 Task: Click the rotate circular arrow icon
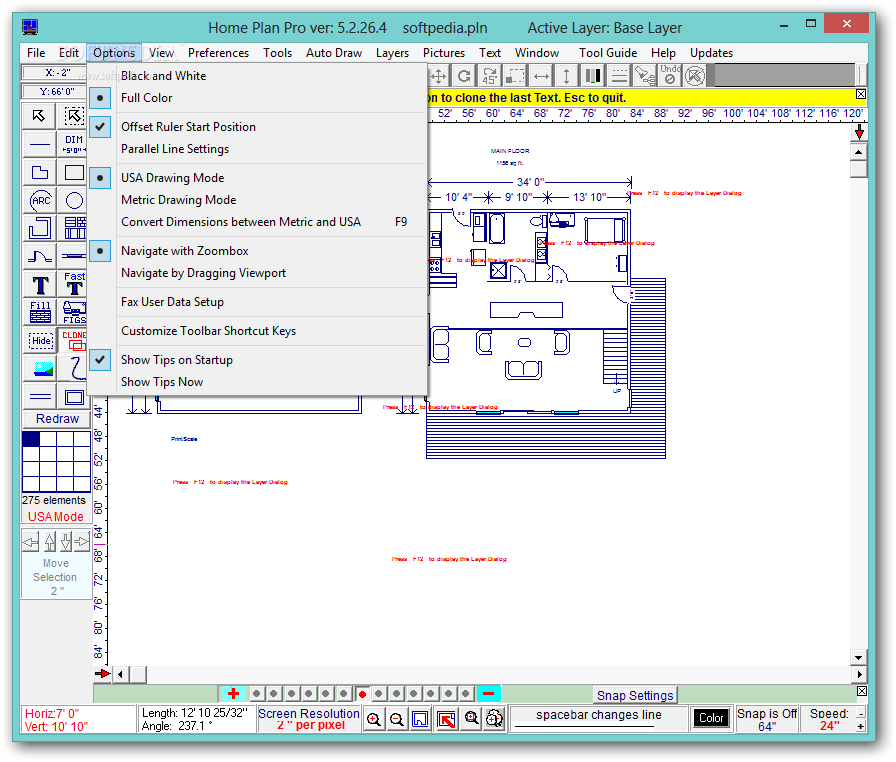click(464, 75)
